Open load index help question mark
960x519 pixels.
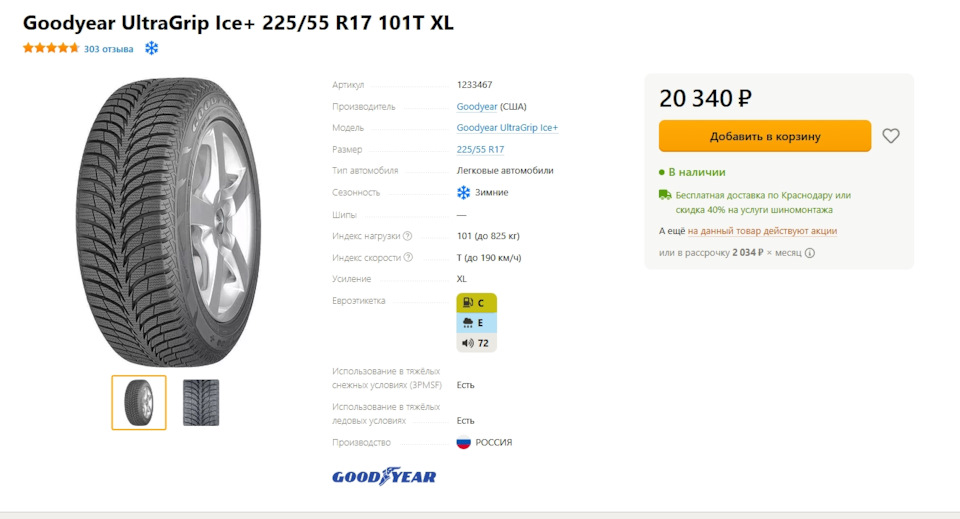tap(408, 236)
